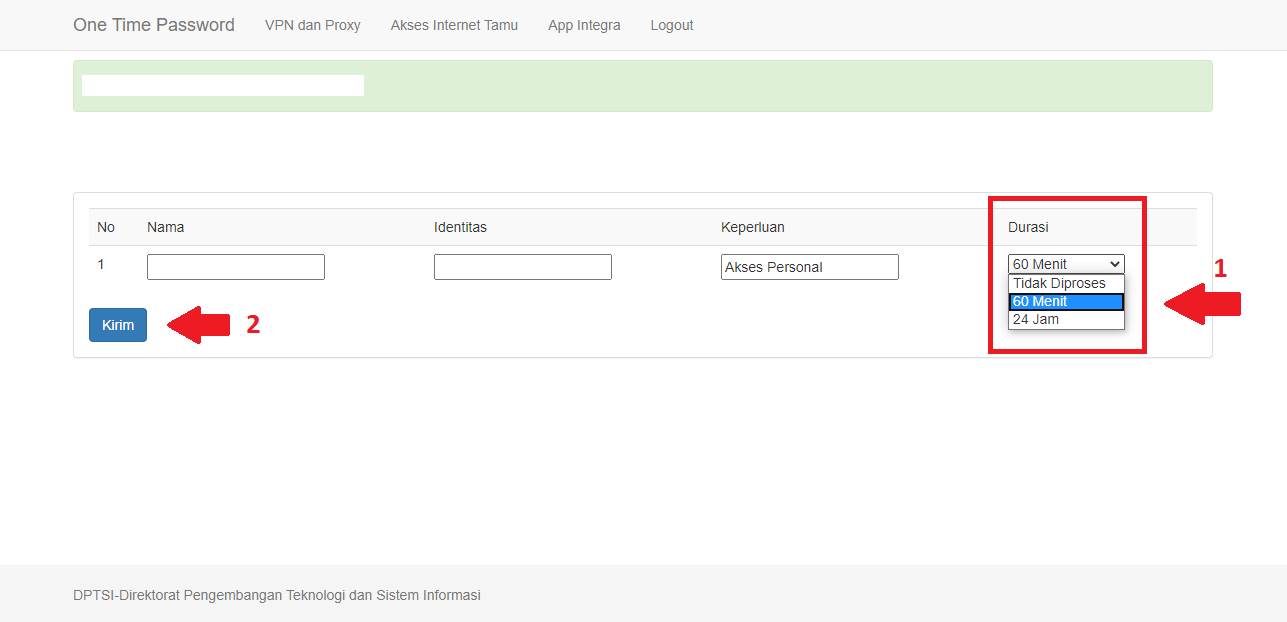Open the One Time Password home link
Image resolution: width=1287 pixels, height=622 pixels.
pyautogui.click(x=153, y=25)
